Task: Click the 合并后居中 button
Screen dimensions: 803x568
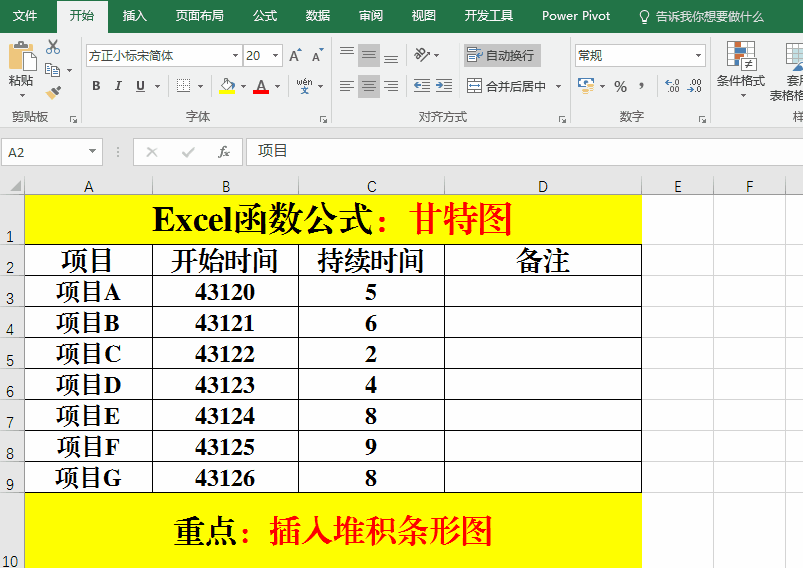Action: [x=508, y=87]
